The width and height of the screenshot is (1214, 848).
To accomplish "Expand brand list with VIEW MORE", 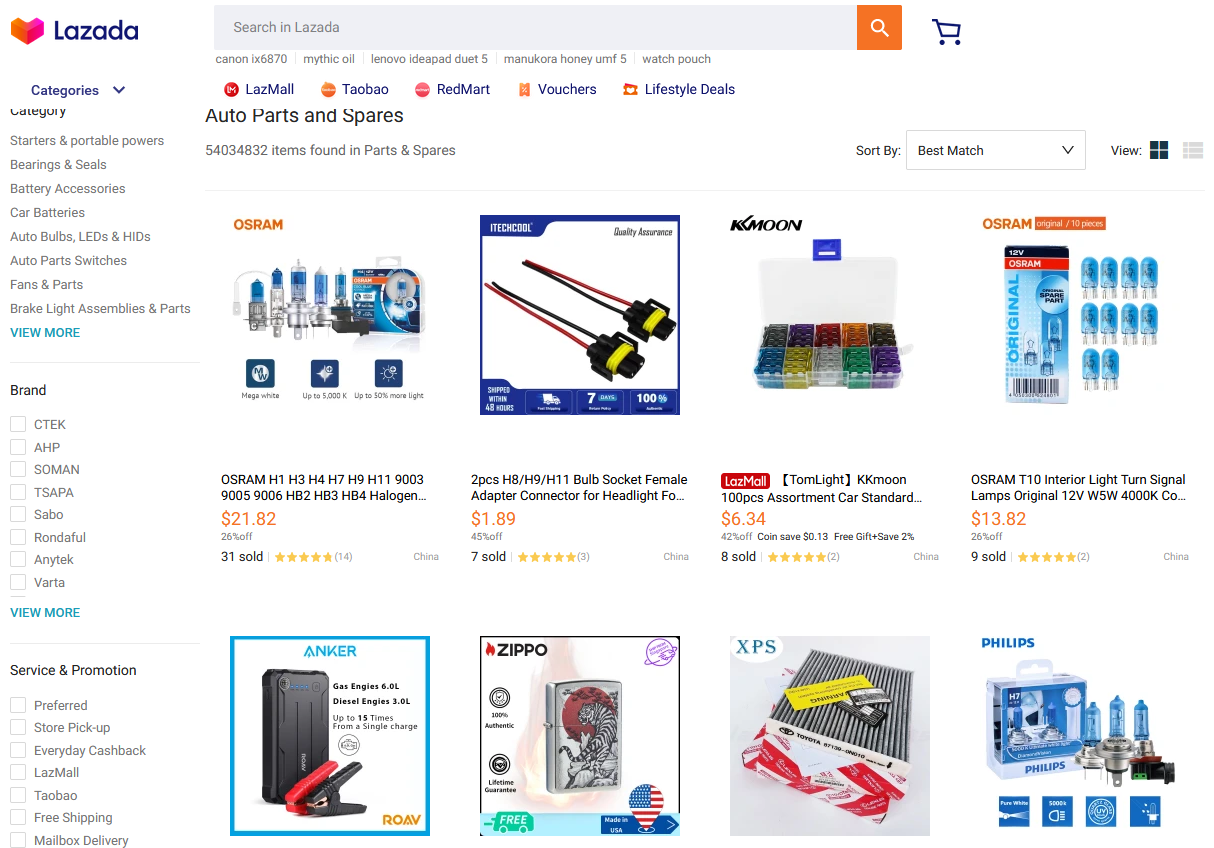I will [45, 612].
